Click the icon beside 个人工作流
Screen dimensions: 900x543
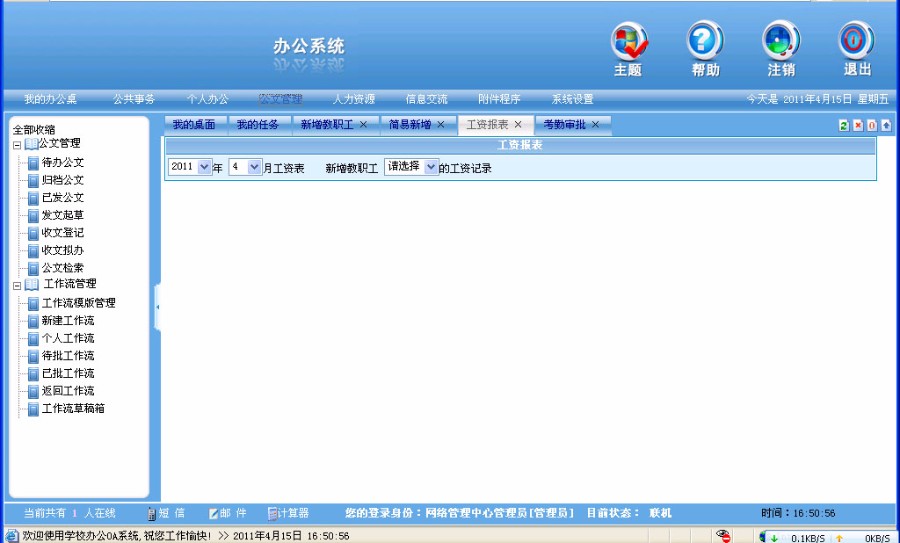[33, 339]
